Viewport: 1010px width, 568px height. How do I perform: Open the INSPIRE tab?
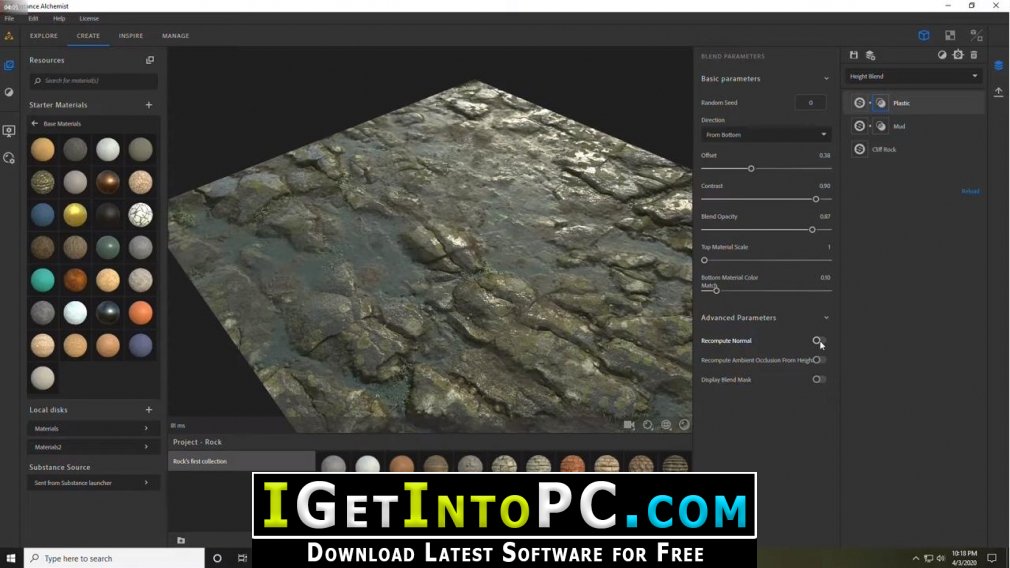point(131,36)
